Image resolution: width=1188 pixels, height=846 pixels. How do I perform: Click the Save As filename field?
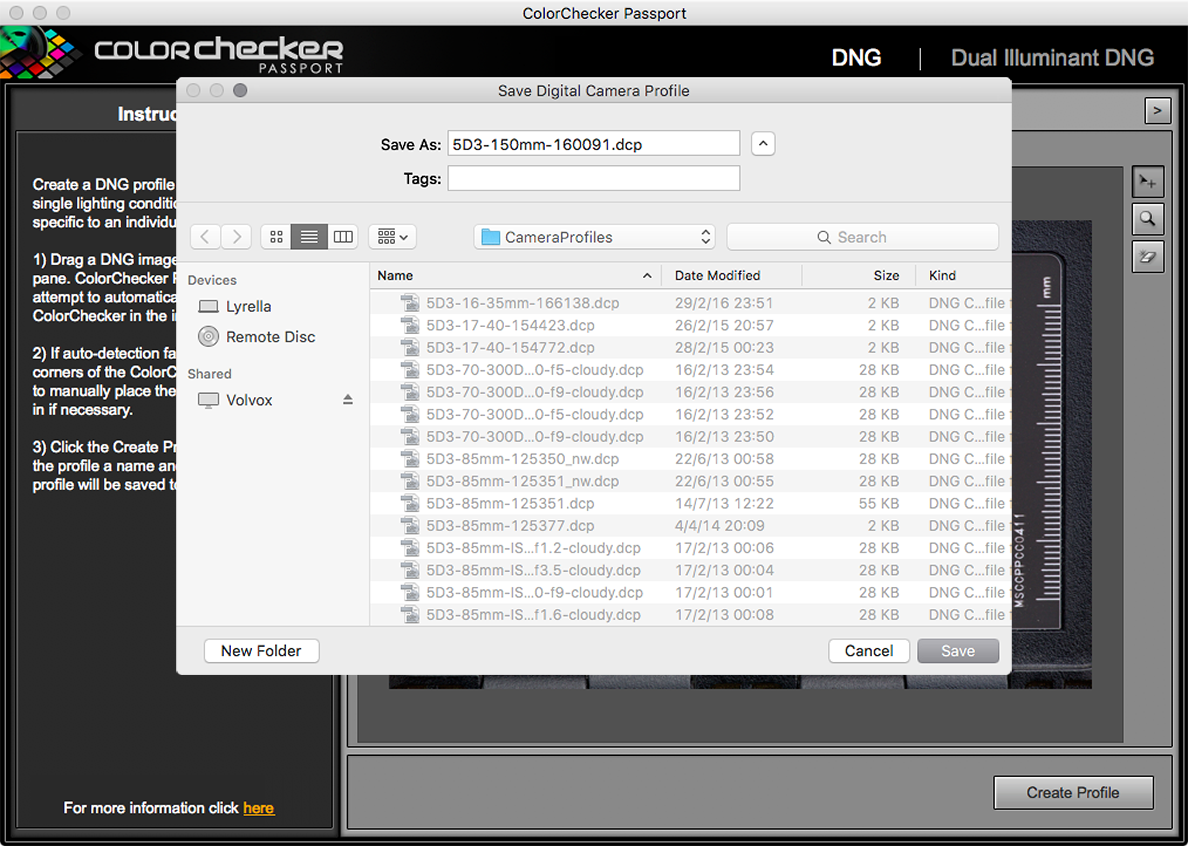594,144
